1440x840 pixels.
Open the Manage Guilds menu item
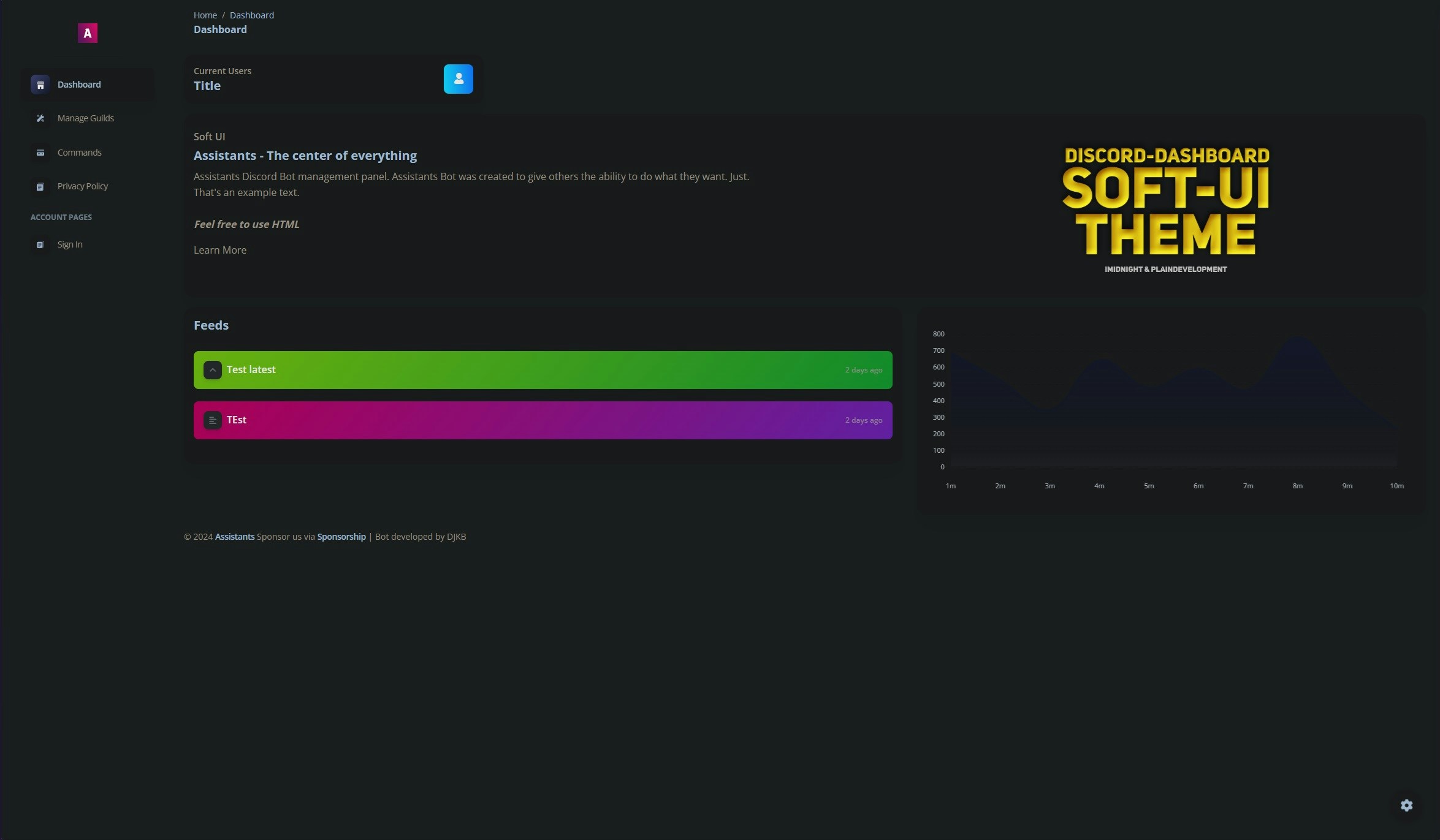[x=86, y=118]
